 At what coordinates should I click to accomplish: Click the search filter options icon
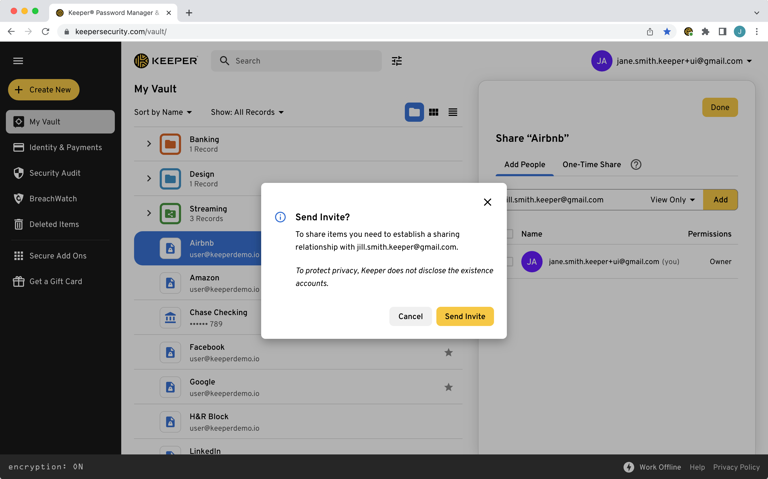(397, 61)
